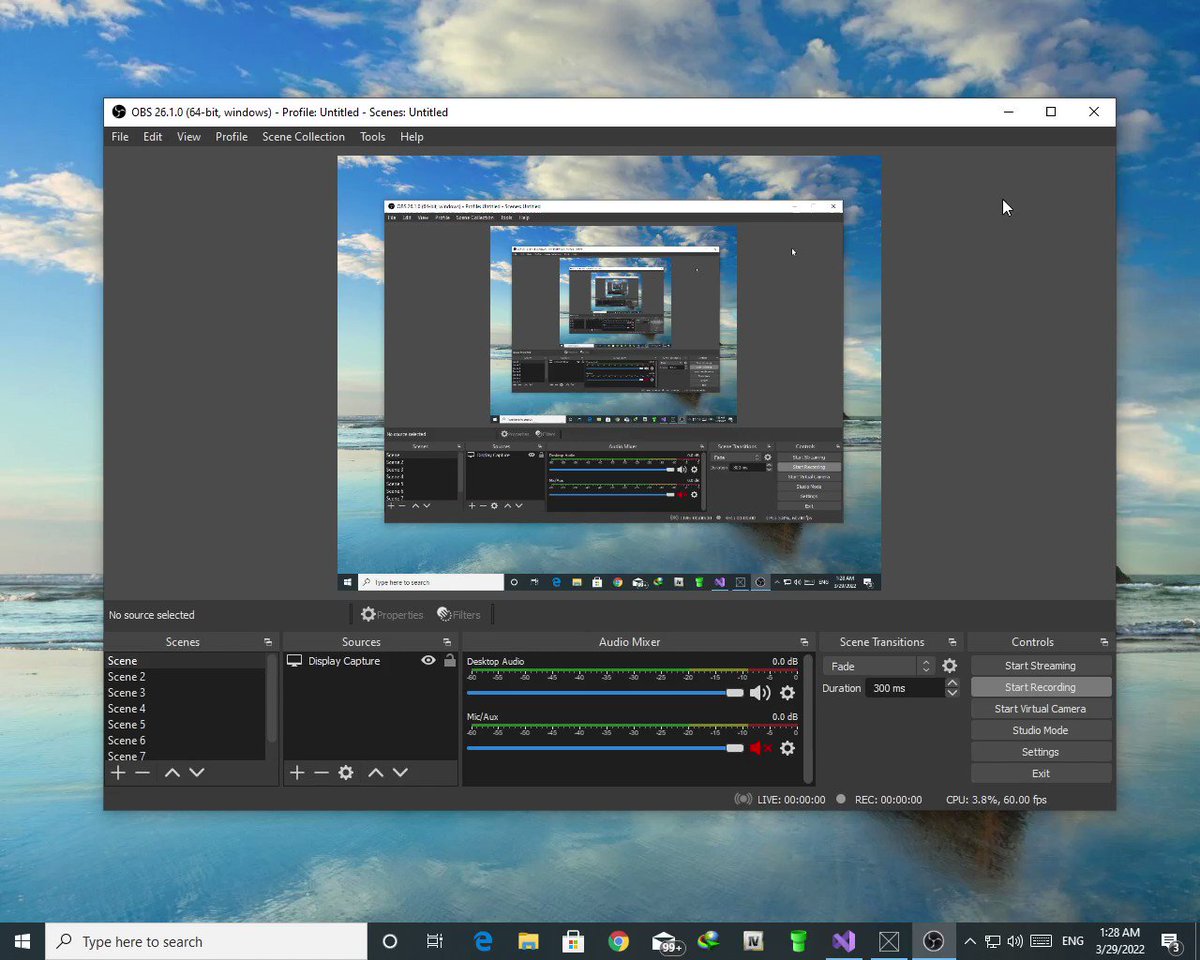Click the Exit button
The image size is (1200, 960).
pos(1040,773)
